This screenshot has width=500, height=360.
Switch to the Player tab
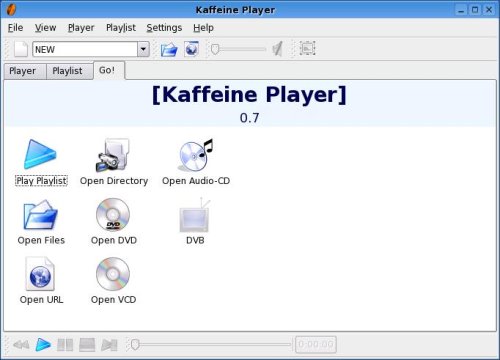click(25, 71)
